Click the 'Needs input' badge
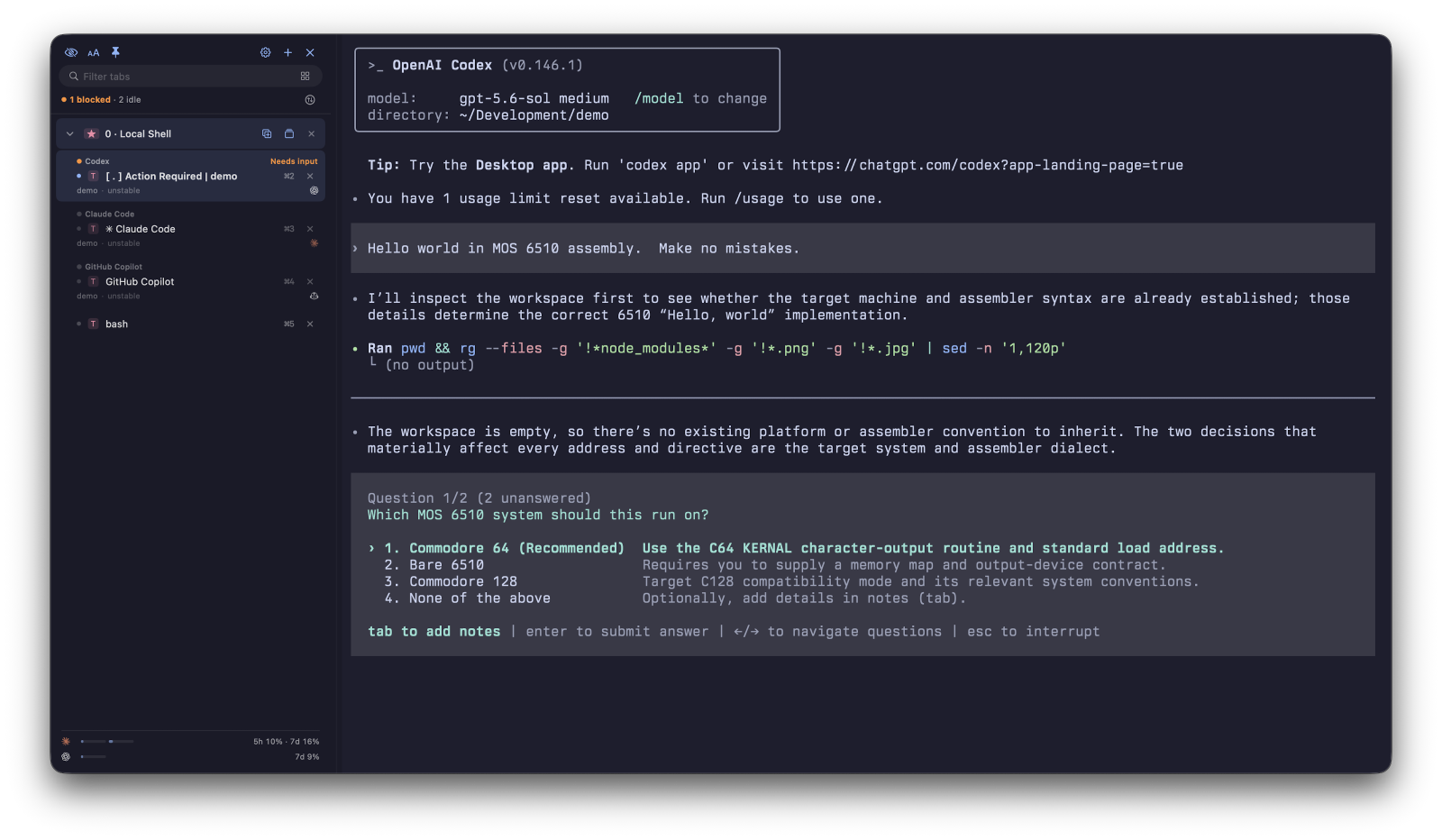The height and width of the screenshot is (840, 1442). 294,161
